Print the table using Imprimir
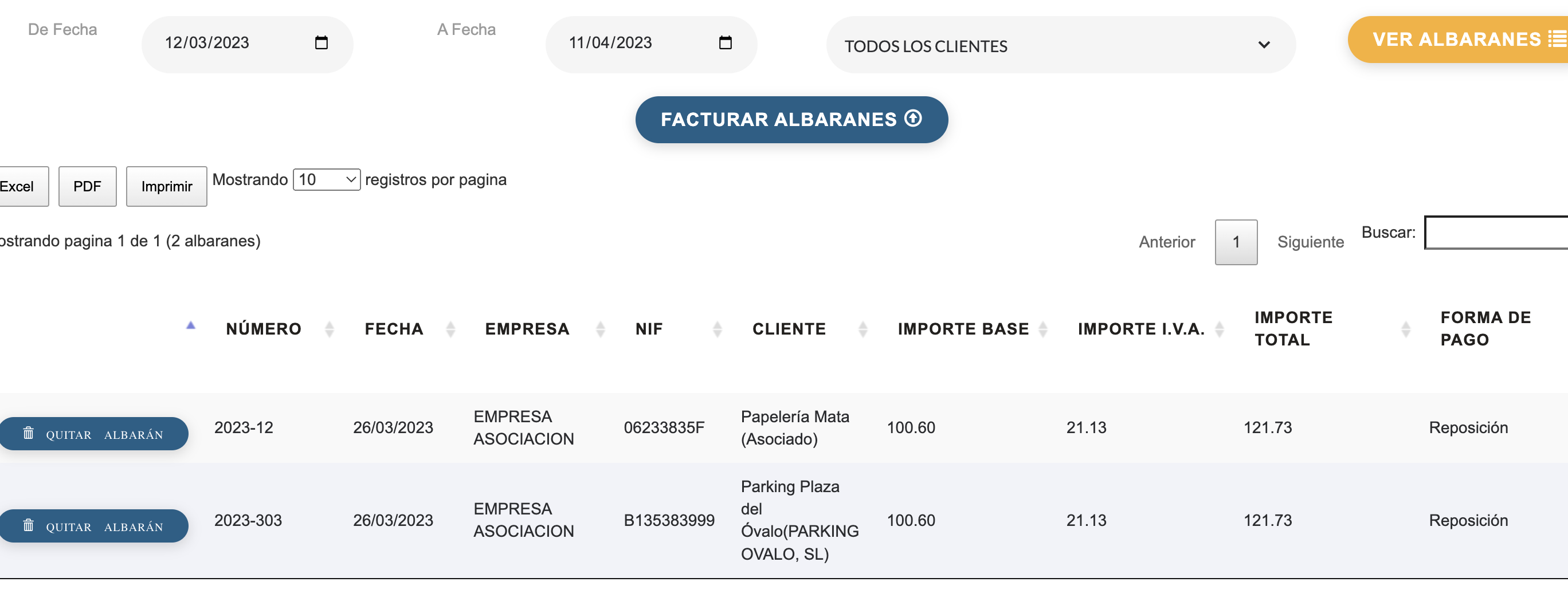The image size is (1568, 613). tap(166, 186)
